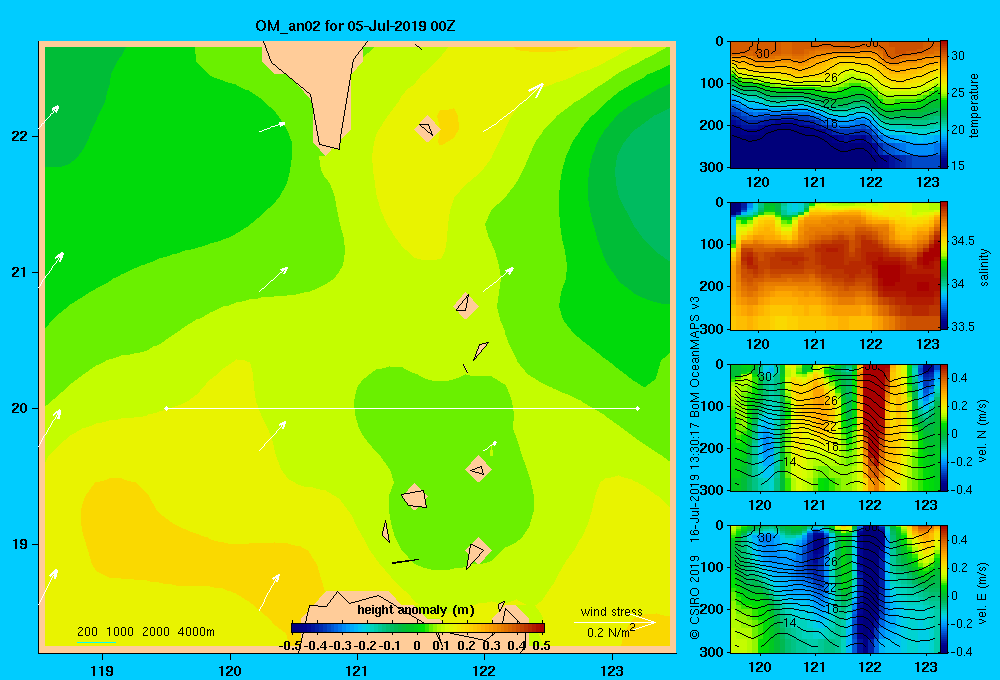Viewport: 1000px width, 680px height.
Task: Click the CSIRO 2019 BoM OceanMAPS v3 credit text
Action: coord(695,468)
